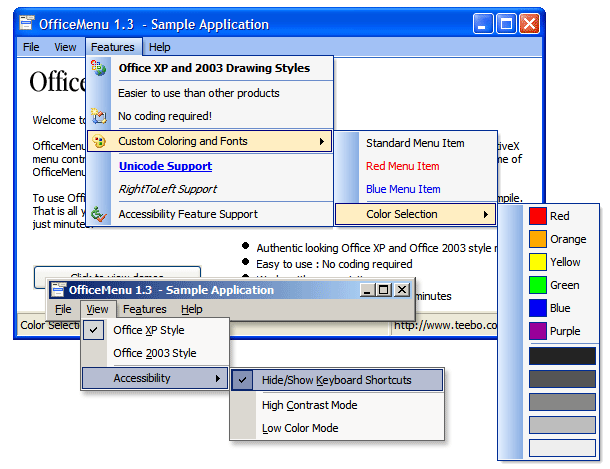Image resolution: width=610 pixels, height=469 pixels.
Task: Select Standard Menu Item
Action: coord(415,143)
